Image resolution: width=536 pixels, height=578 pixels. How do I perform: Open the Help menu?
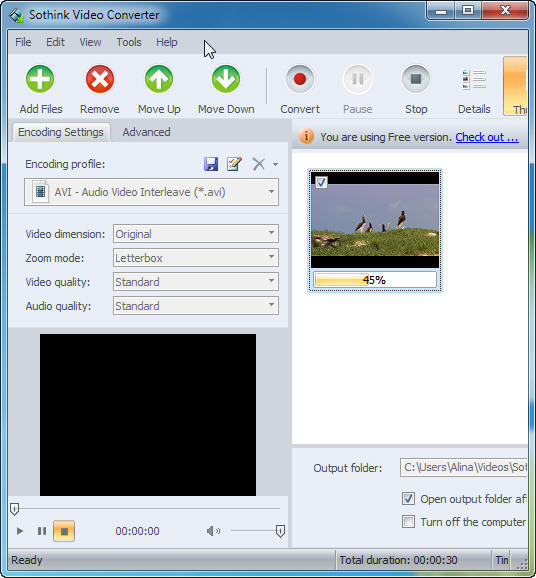[x=167, y=42]
